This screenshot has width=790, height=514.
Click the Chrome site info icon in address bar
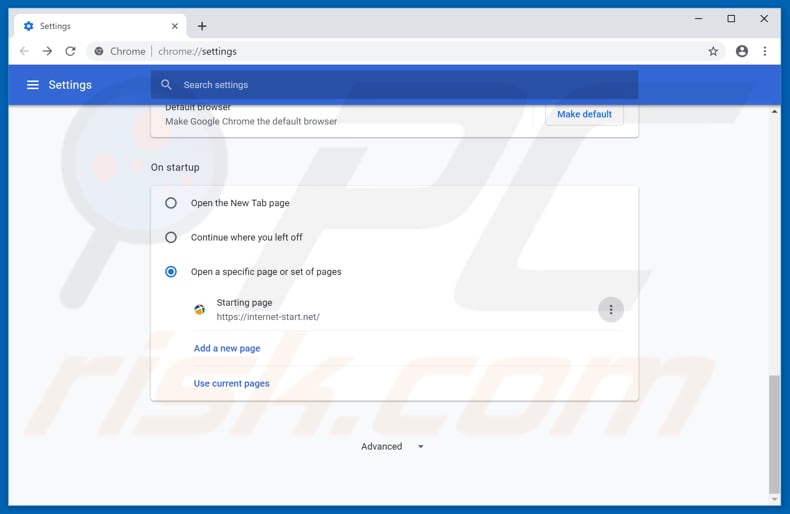(99, 51)
